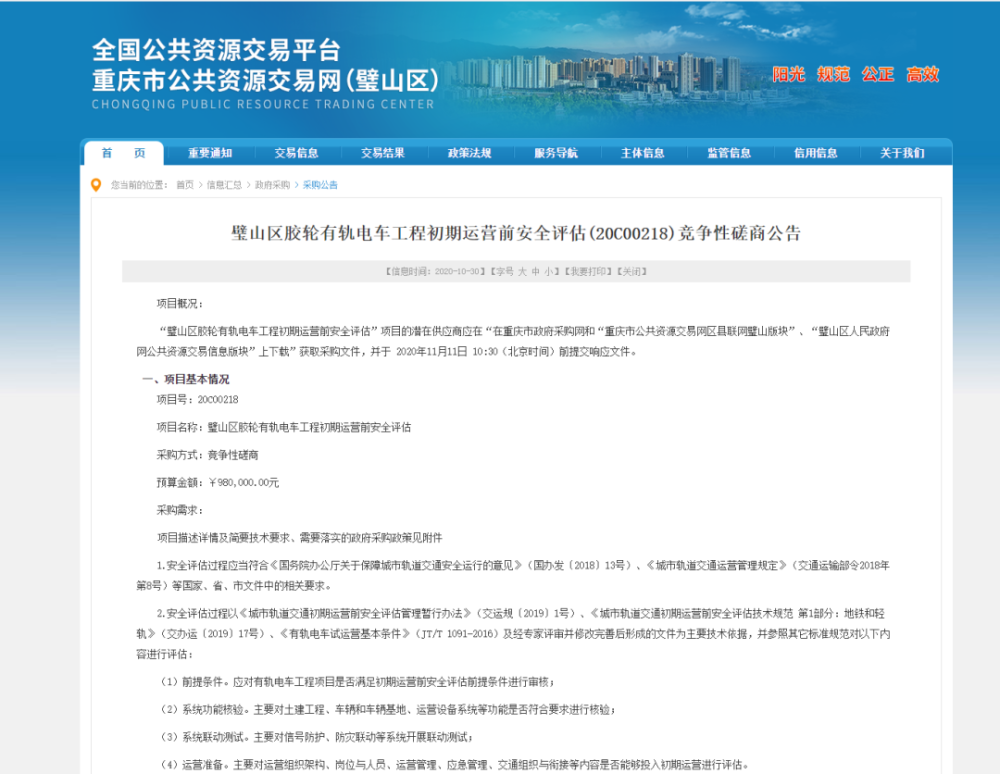Image resolution: width=1000 pixels, height=774 pixels.
Task: Click the line starting （4）运营准备
Action: 453,765
